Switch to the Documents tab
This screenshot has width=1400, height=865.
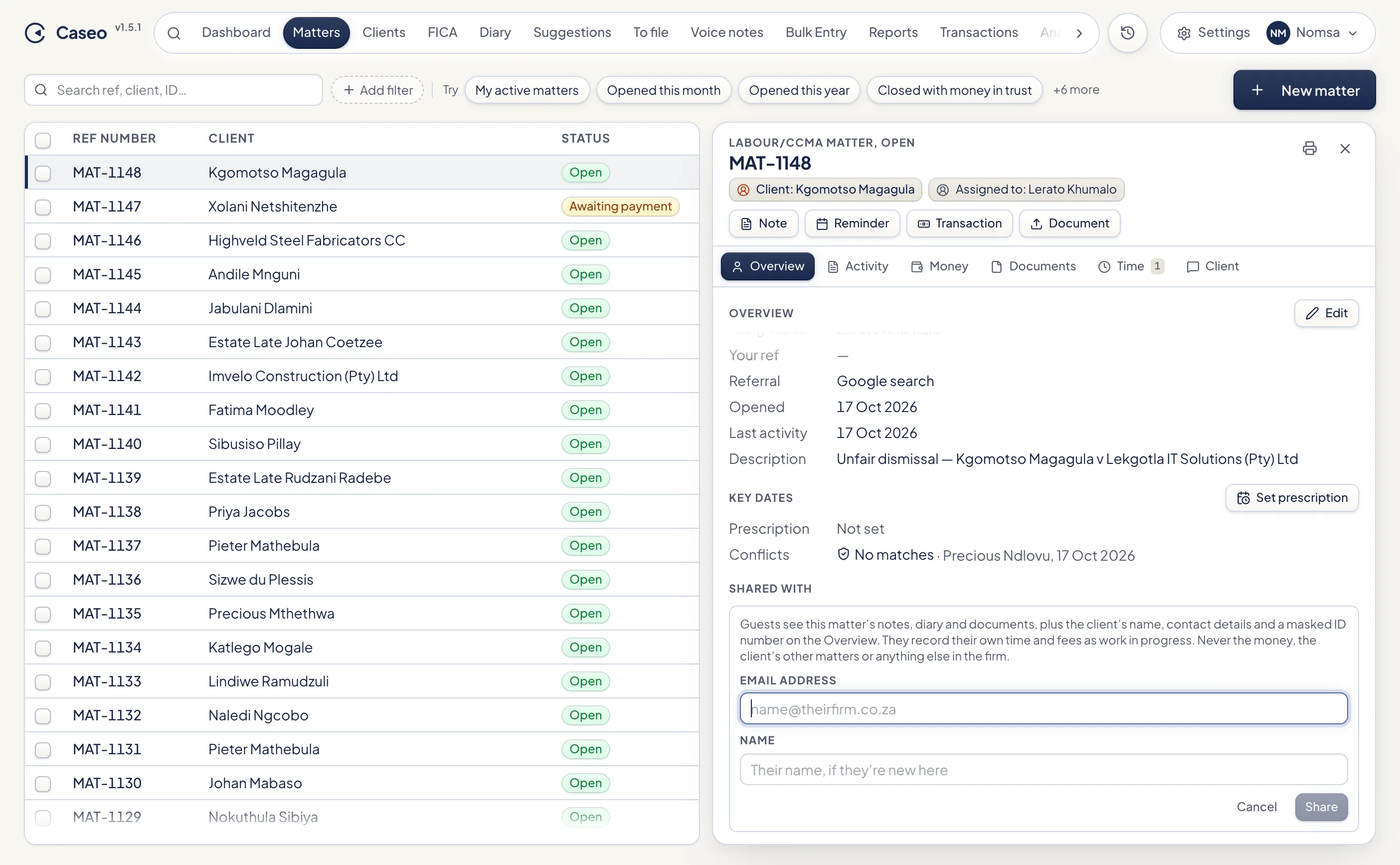pyautogui.click(x=1033, y=266)
